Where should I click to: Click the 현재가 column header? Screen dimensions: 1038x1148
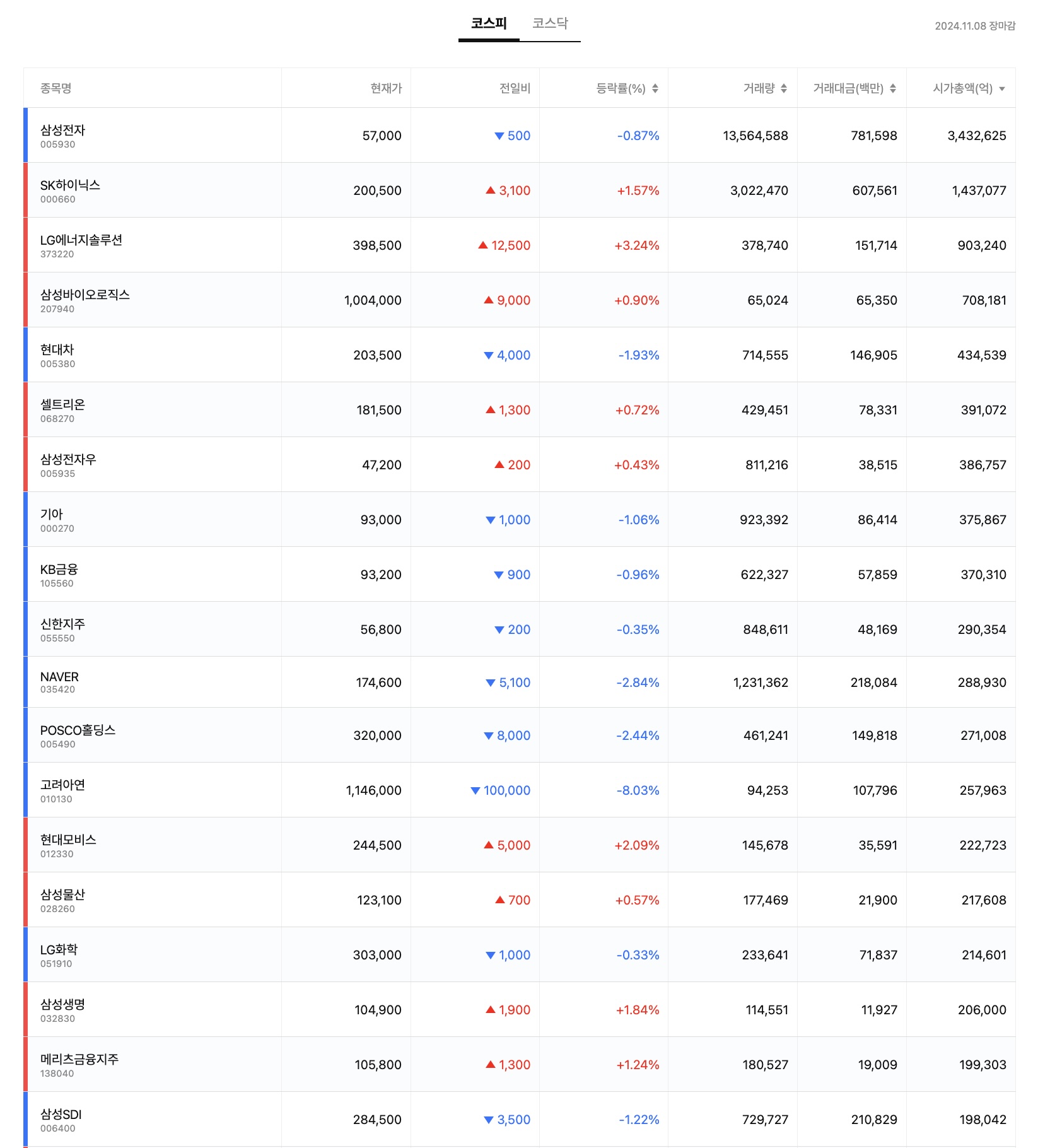click(x=386, y=88)
